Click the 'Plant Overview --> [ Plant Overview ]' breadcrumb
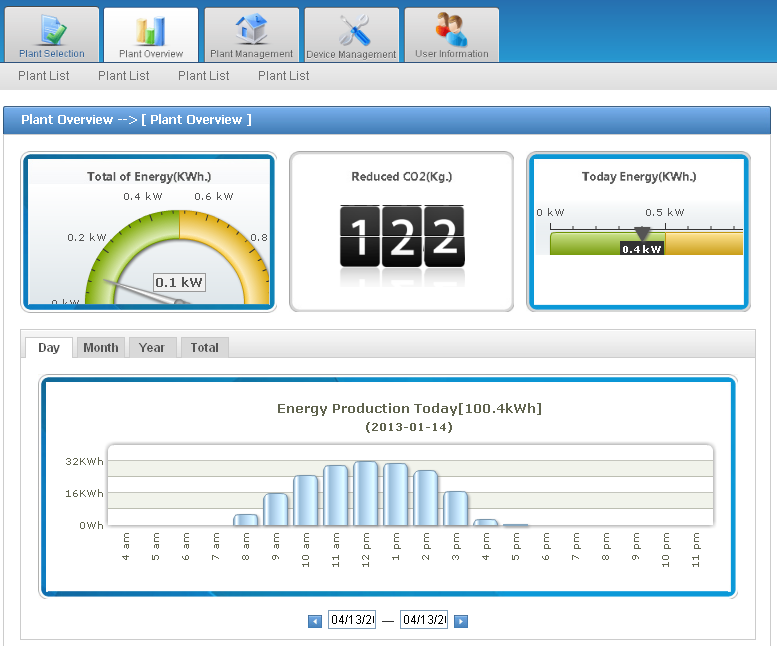This screenshot has height=646, width=777. point(136,119)
